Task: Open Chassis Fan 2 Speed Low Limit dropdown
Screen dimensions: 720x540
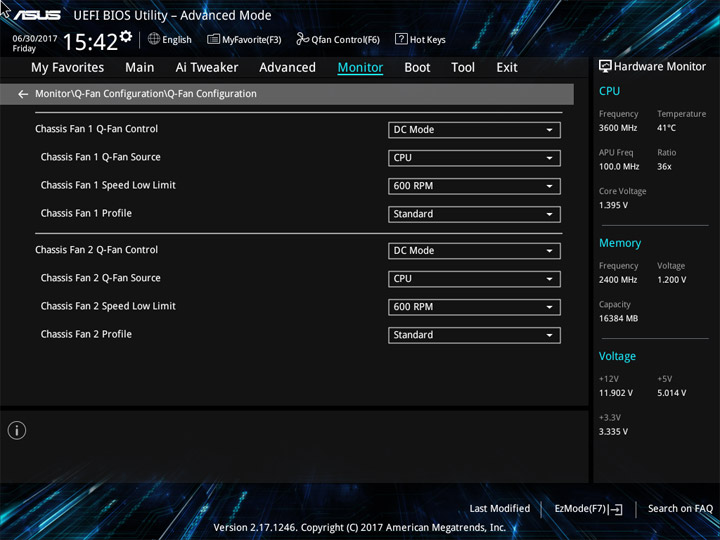Action: pos(474,307)
